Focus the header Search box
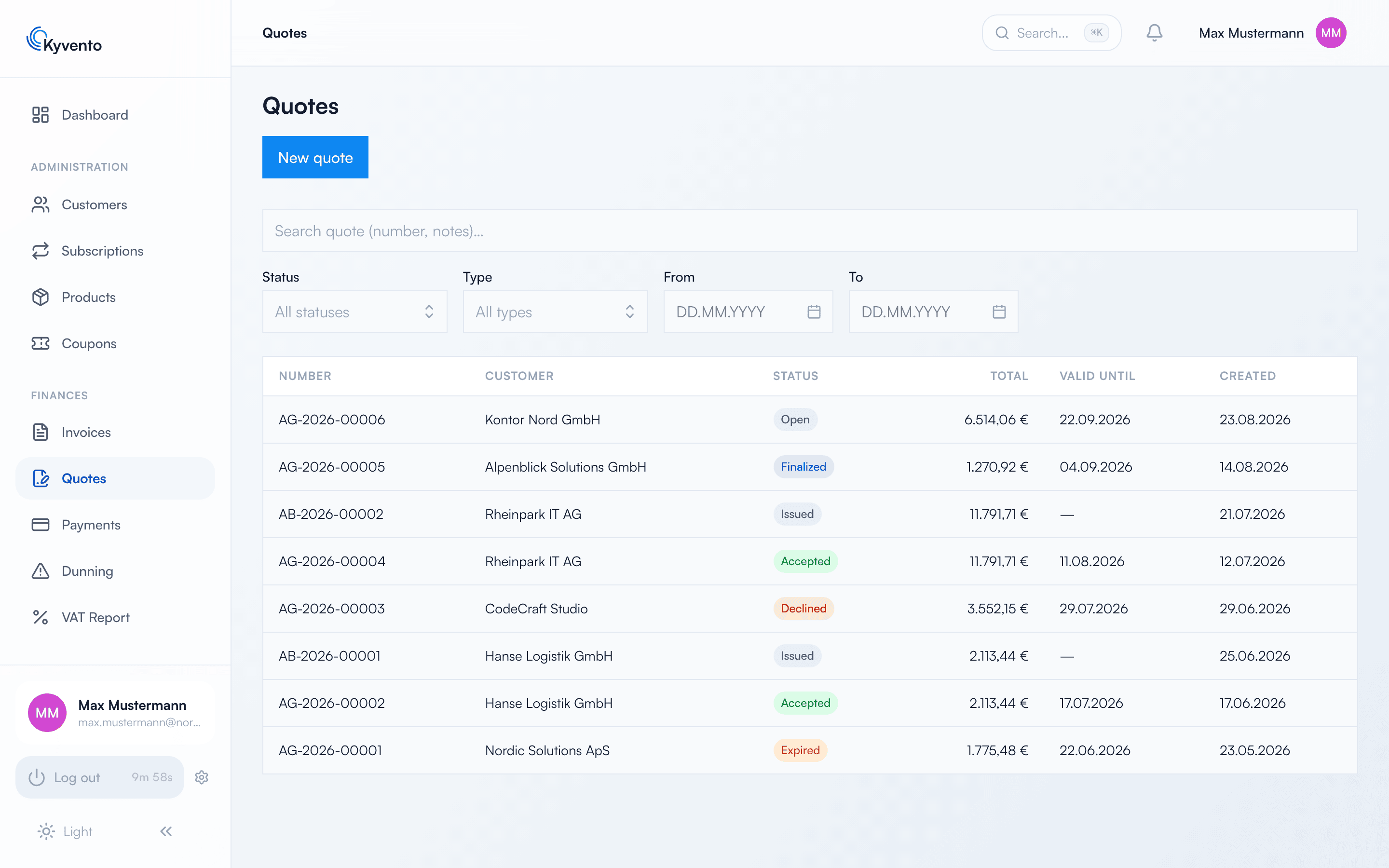This screenshot has width=1389, height=868. point(1051,33)
